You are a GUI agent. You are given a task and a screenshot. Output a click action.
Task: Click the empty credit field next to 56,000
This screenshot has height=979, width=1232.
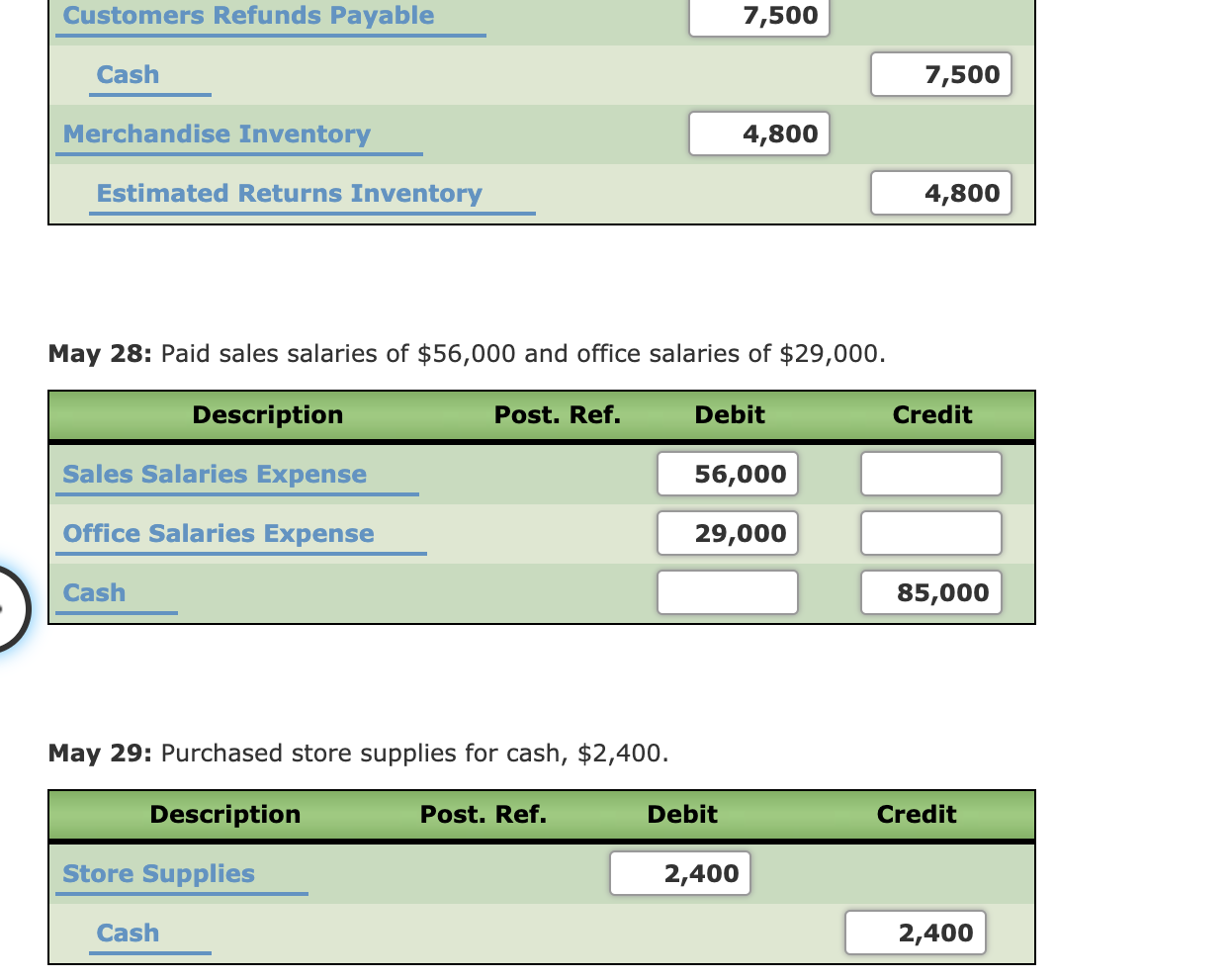[930, 474]
